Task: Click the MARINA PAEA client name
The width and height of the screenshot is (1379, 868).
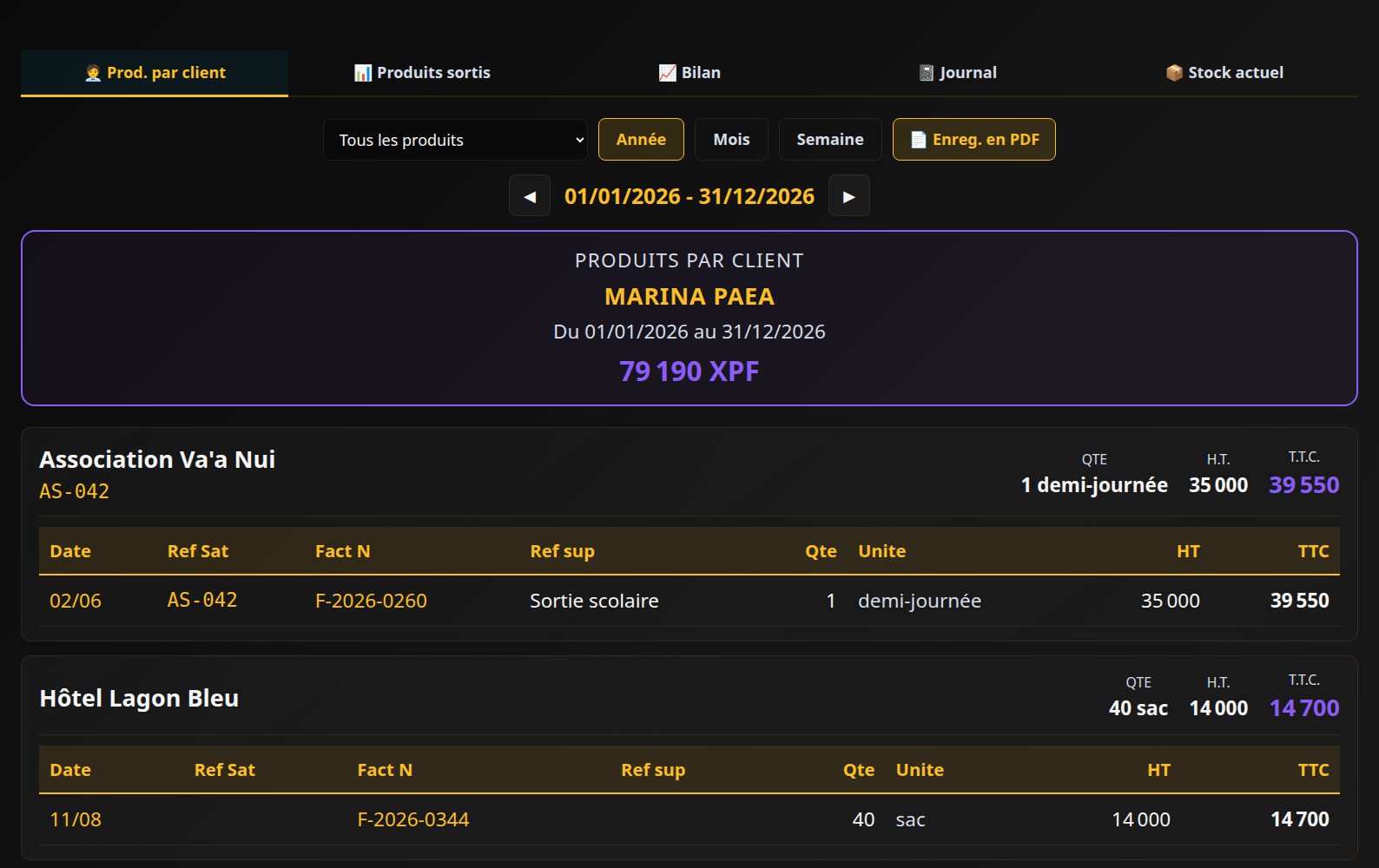Action: [x=689, y=297]
